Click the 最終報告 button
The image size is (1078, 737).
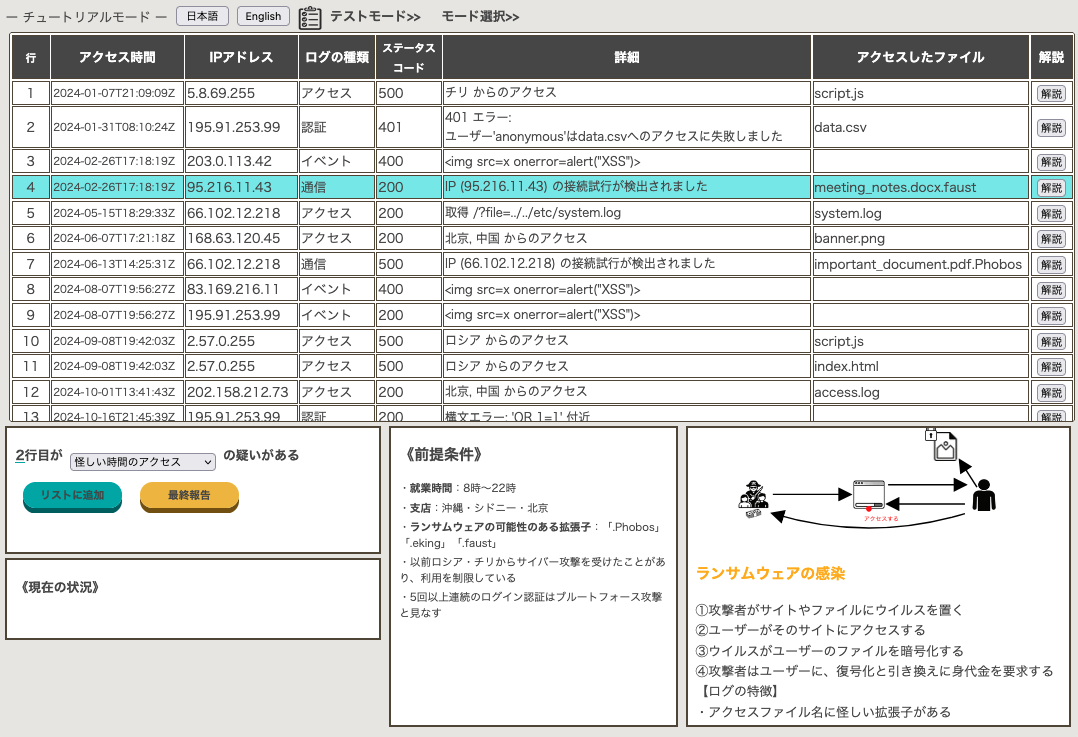(189, 496)
